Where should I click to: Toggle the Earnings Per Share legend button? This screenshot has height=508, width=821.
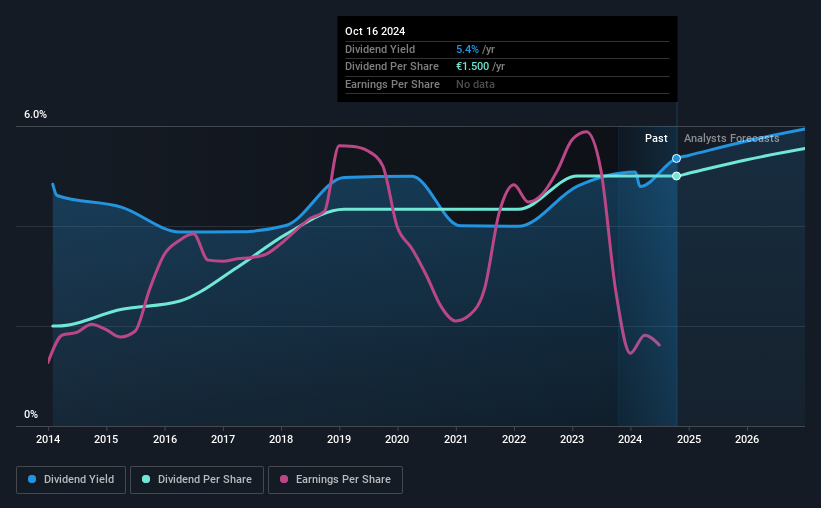[335, 480]
